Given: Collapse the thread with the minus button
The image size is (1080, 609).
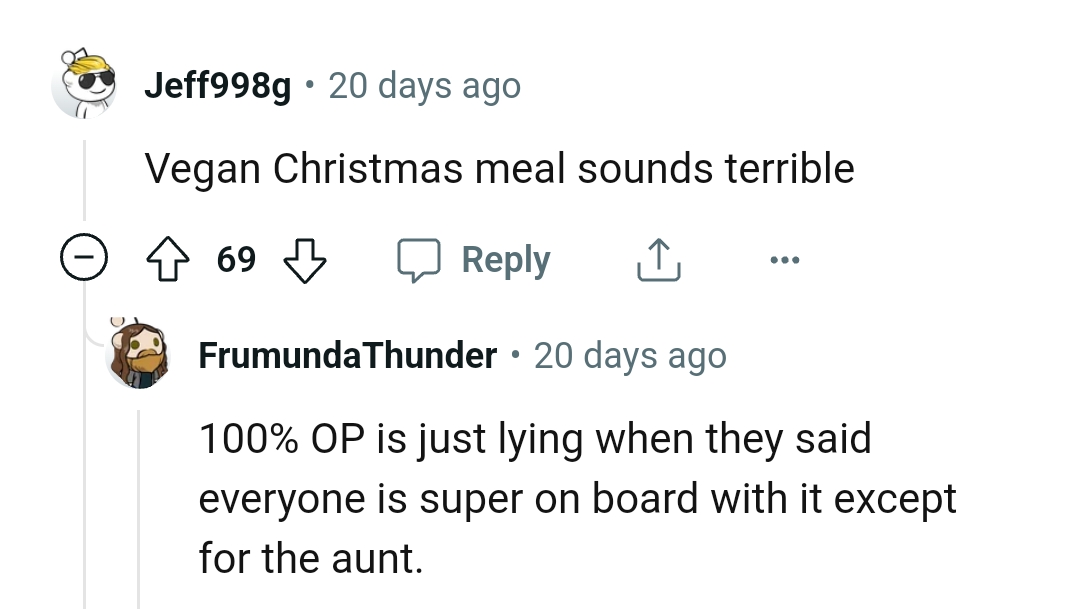Looking at the screenshot, I should (x=85, y=258).
